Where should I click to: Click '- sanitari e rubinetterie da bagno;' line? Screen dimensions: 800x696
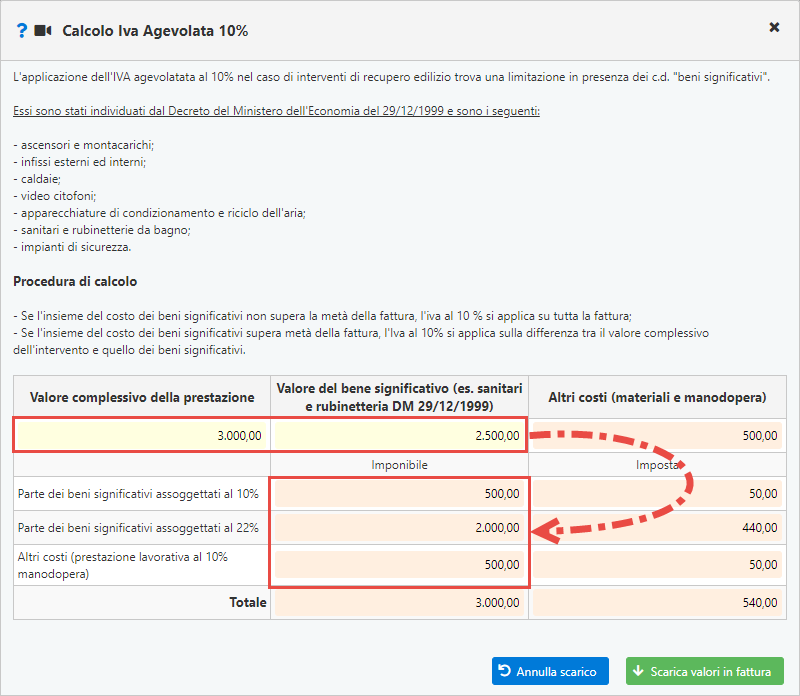pos(102,230)
